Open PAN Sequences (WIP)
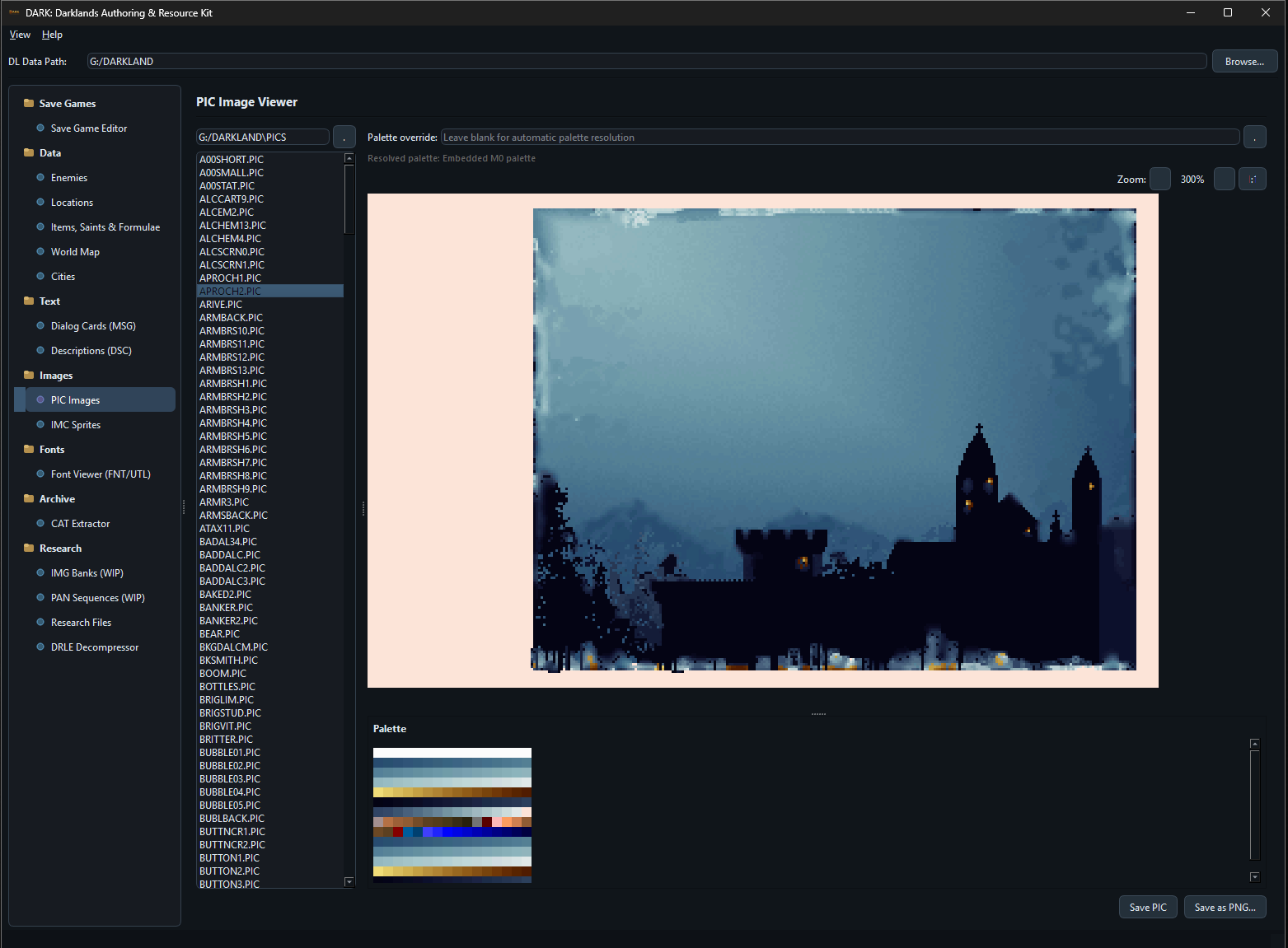1288x948 pixels. coord(98,598)
